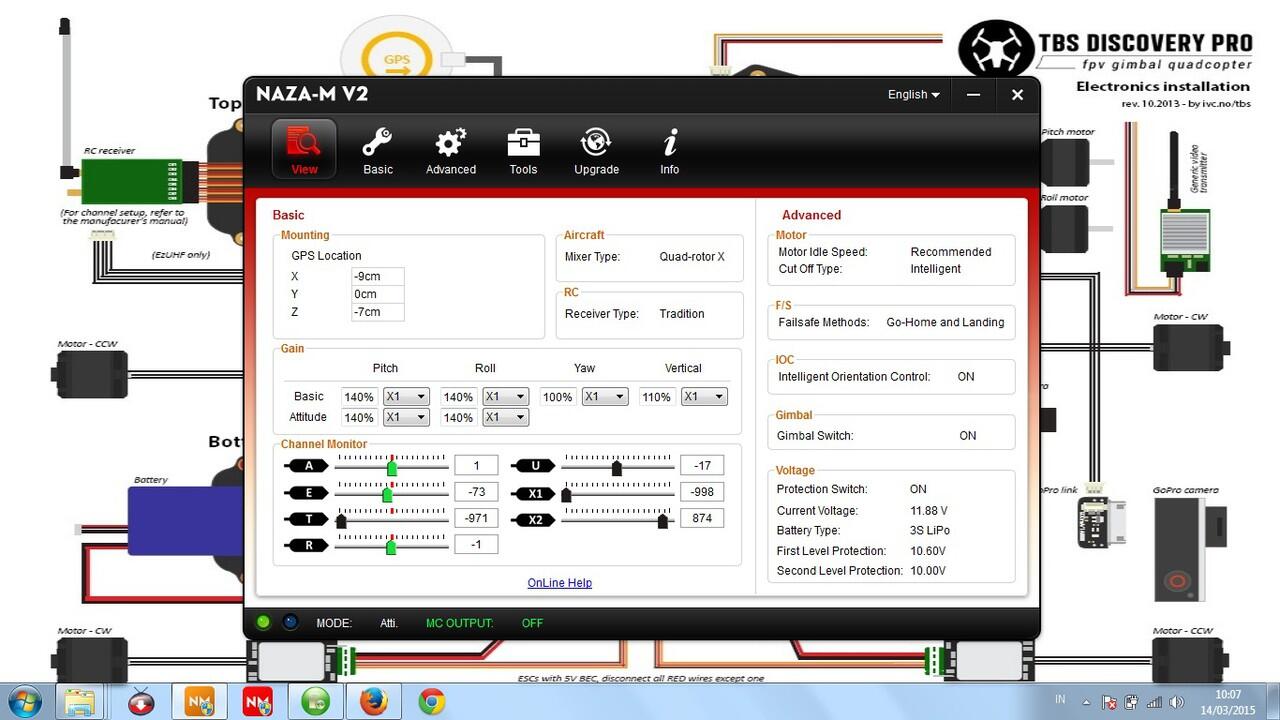Open Windows Explorer from the taskbar
Image resolution: width=1280 pixels, height=720 pixels.
[x=79, y=701]
